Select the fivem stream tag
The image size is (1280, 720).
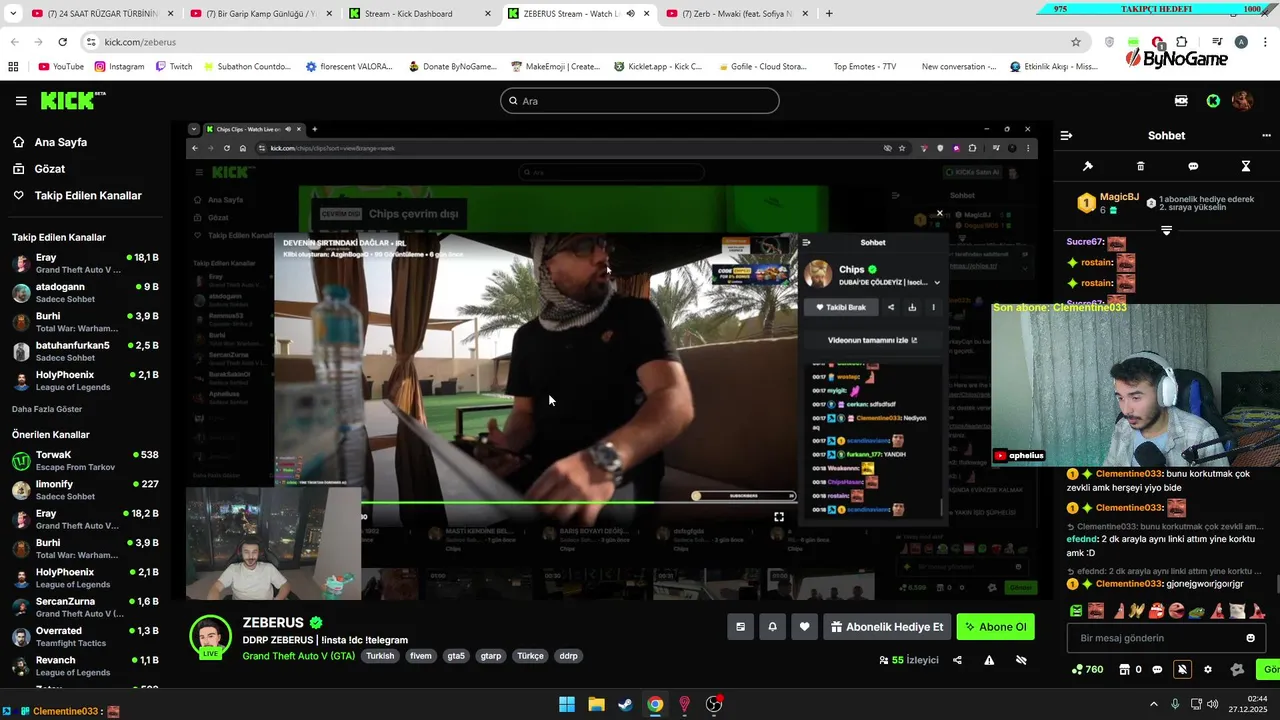pos(420,656)
